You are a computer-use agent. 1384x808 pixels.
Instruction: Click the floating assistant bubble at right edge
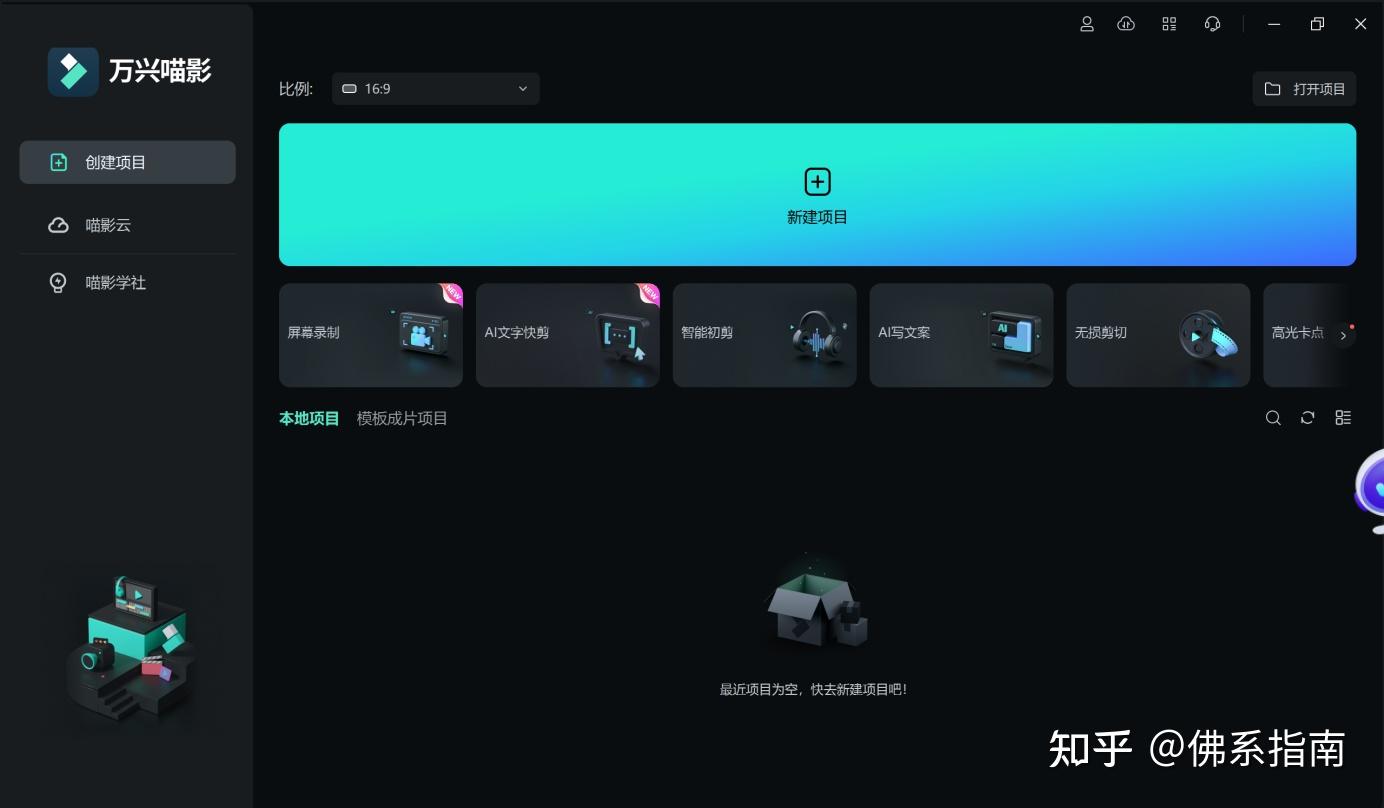tap(1370, 492)
